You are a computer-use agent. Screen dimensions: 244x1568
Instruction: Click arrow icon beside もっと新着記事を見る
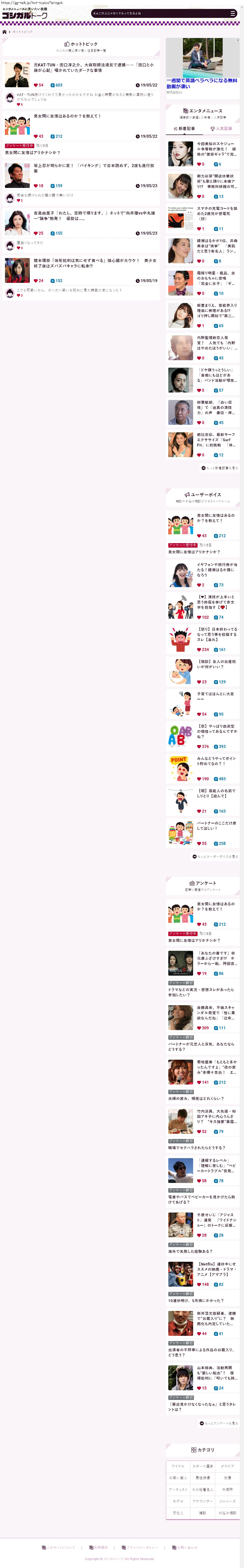(x=203, y=468)
